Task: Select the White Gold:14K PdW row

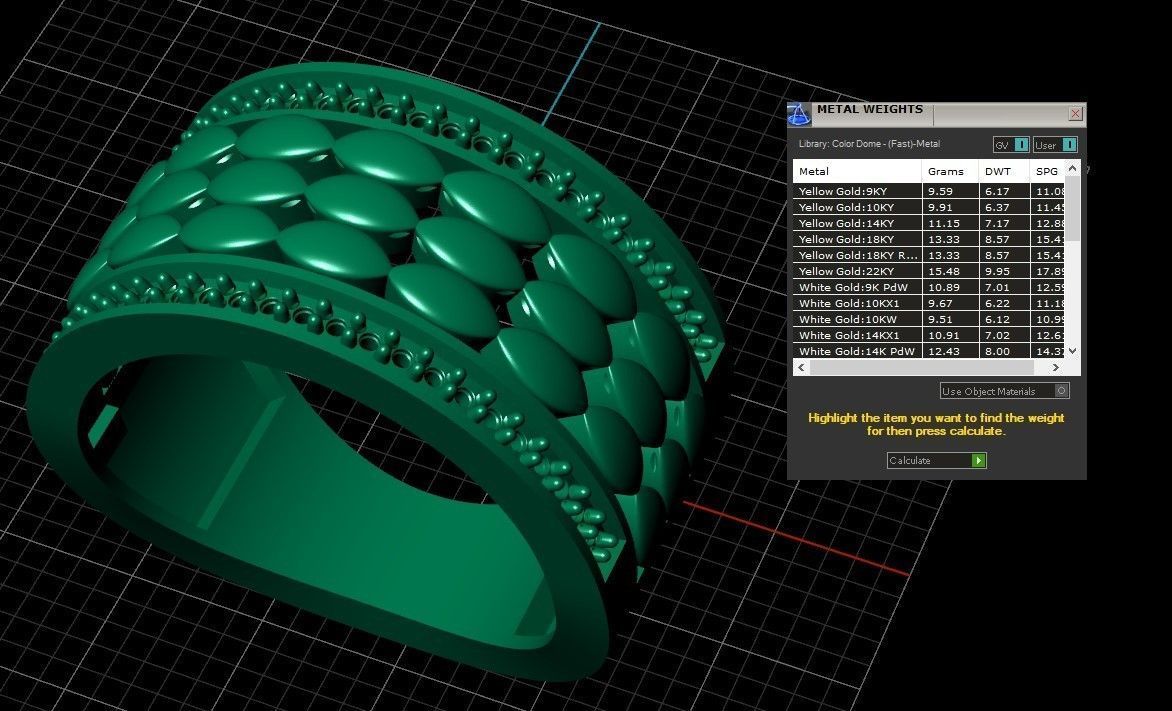Action: coord(929,351)
